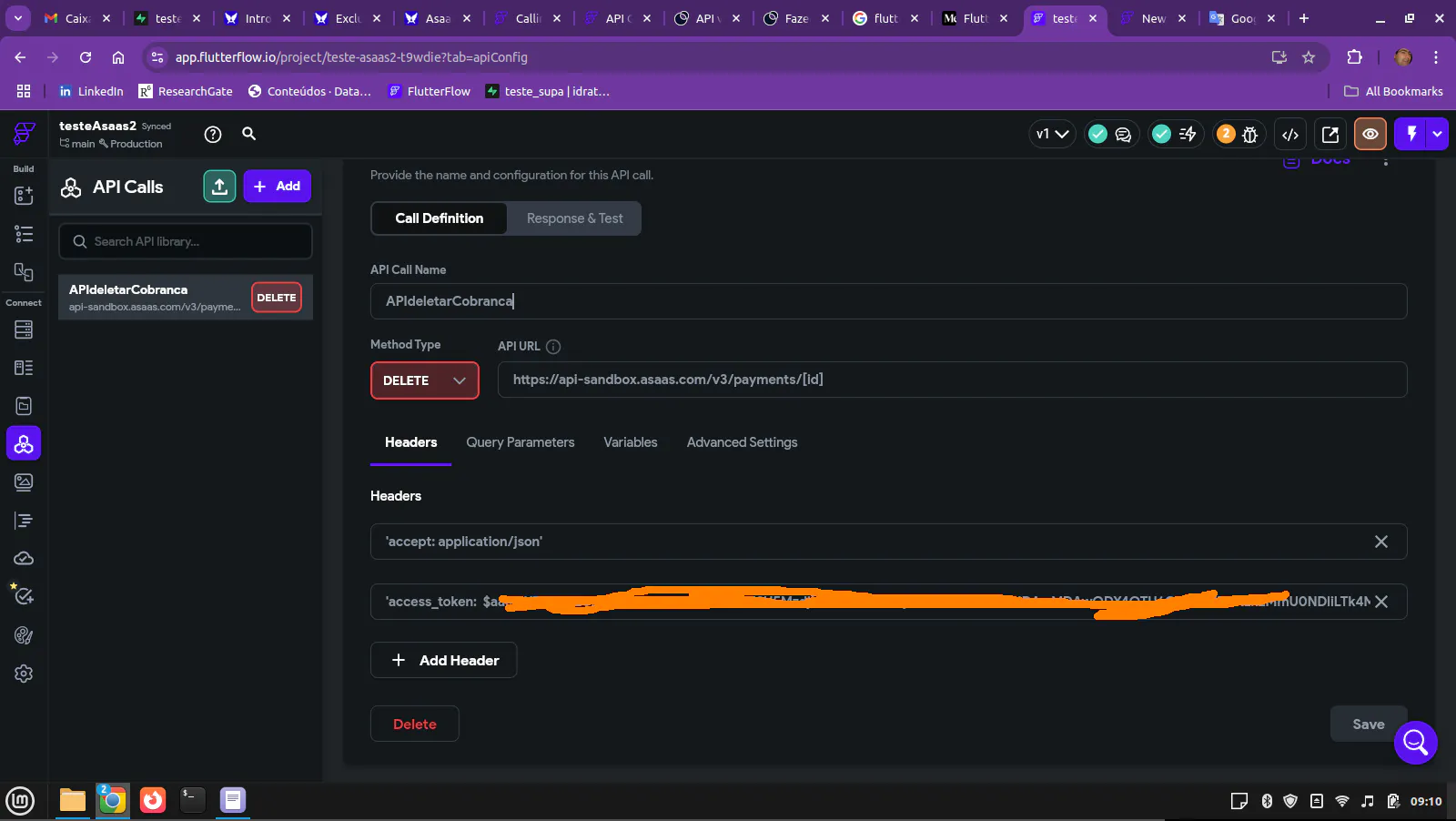Screen dimensions: 1456x821
Task: Click the Chrome Extensions puzzle icon
Action: (x=1354, y=57)
